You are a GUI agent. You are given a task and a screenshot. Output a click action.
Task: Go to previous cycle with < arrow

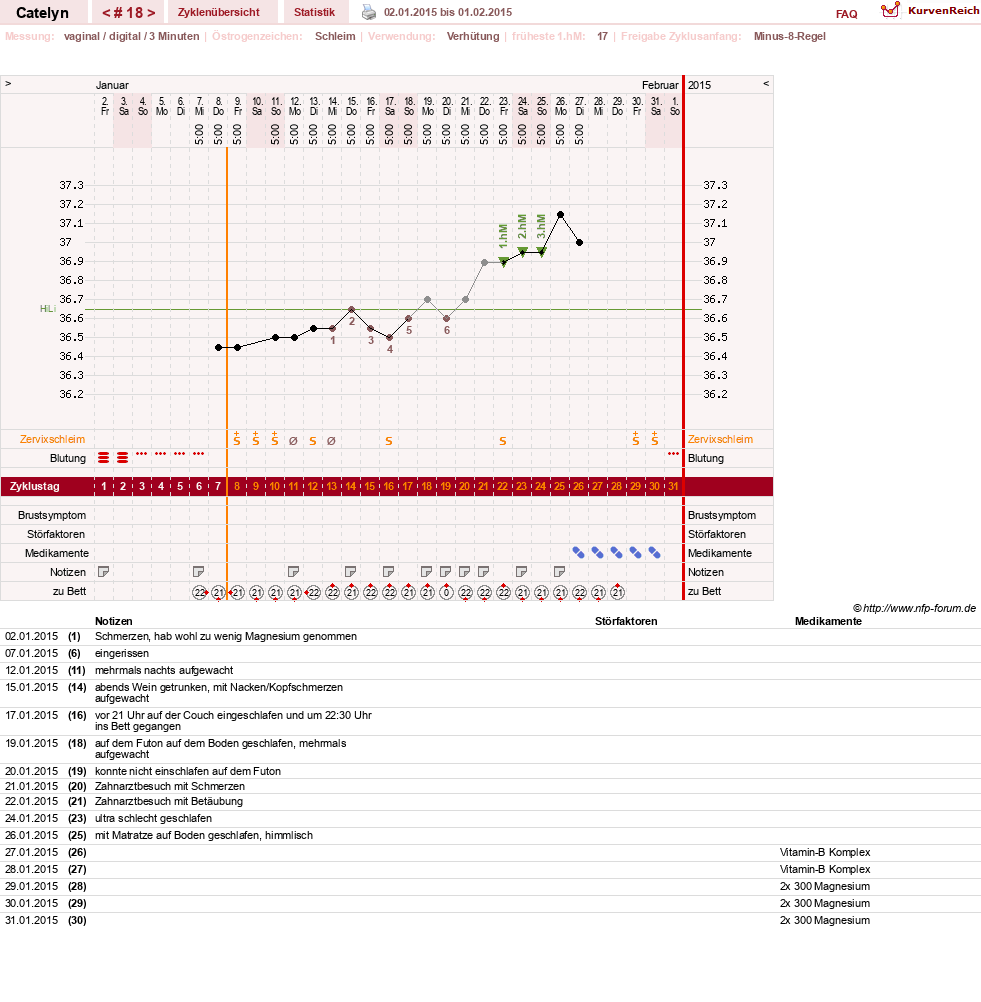(x=107, y=13)
